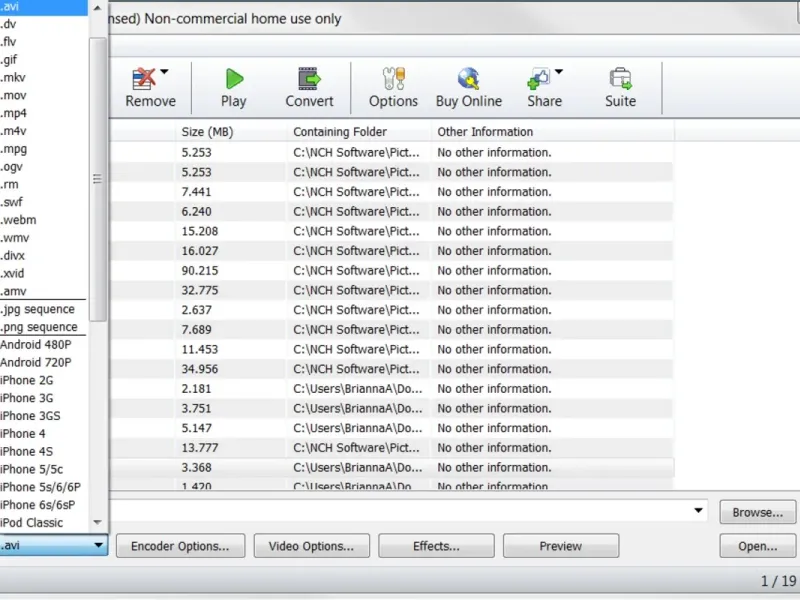The image size is (800, 600).
Task: Select the .ogv format entry
Action: pos(44,167)
